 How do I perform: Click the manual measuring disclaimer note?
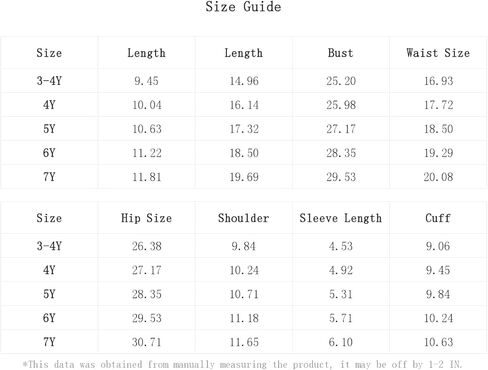tap(242, 364)
